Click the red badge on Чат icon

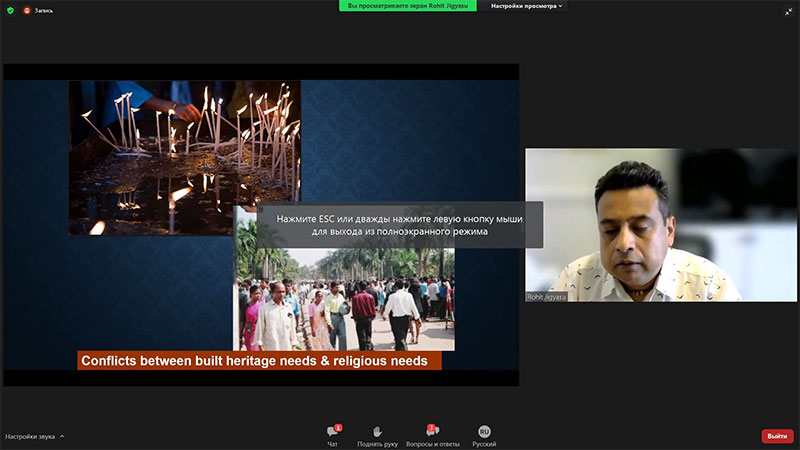338,427
